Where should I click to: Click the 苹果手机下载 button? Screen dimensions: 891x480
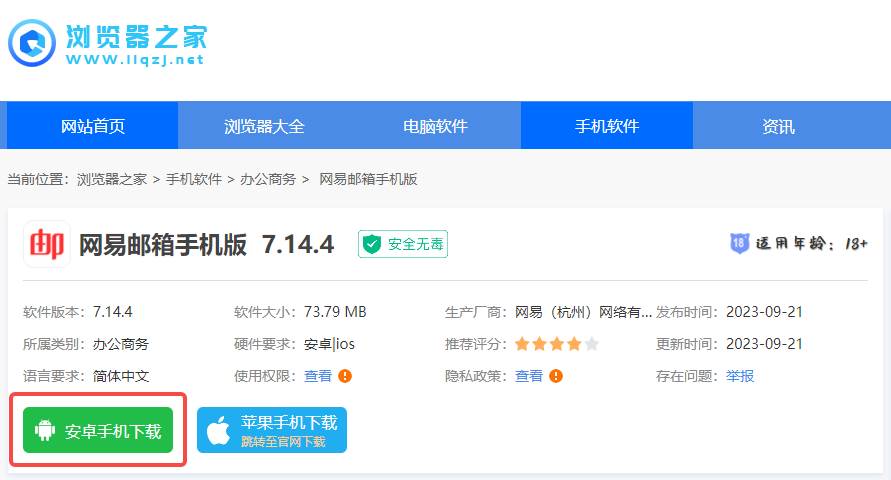click(x=272, y=430)
